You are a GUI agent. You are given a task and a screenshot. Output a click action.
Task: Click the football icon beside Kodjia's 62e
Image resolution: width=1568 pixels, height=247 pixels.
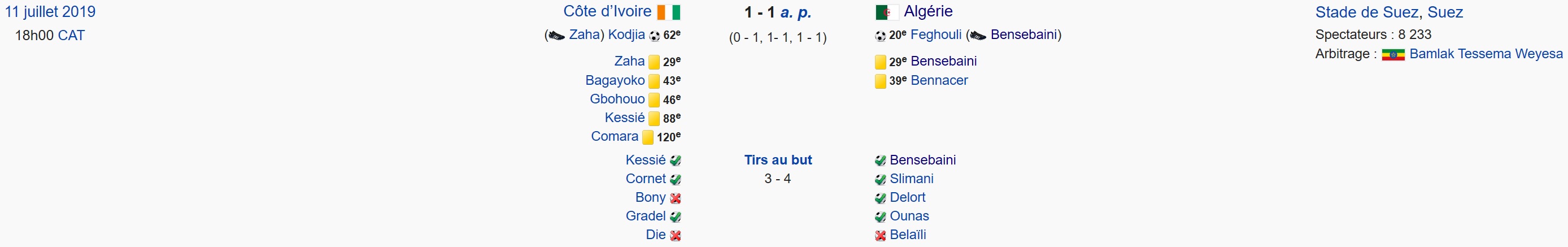(654, 36)
